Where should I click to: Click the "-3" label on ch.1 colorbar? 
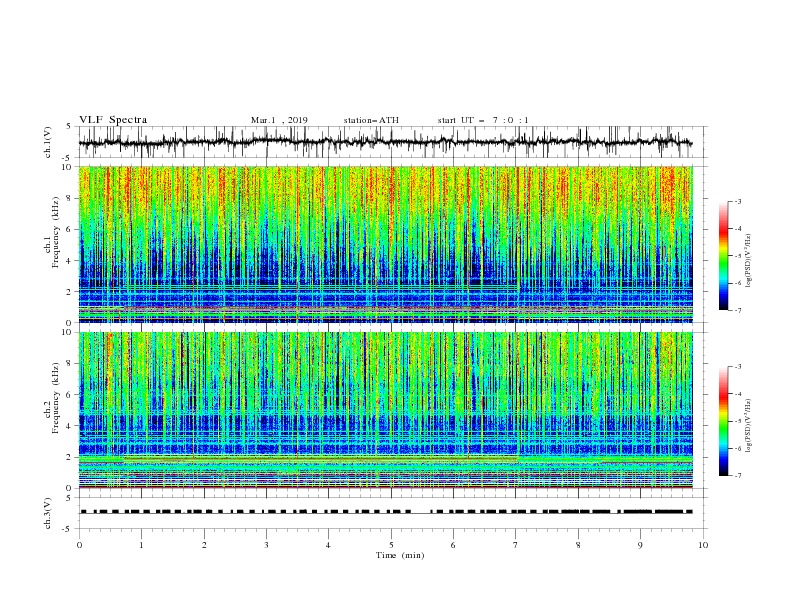[737, 201]
